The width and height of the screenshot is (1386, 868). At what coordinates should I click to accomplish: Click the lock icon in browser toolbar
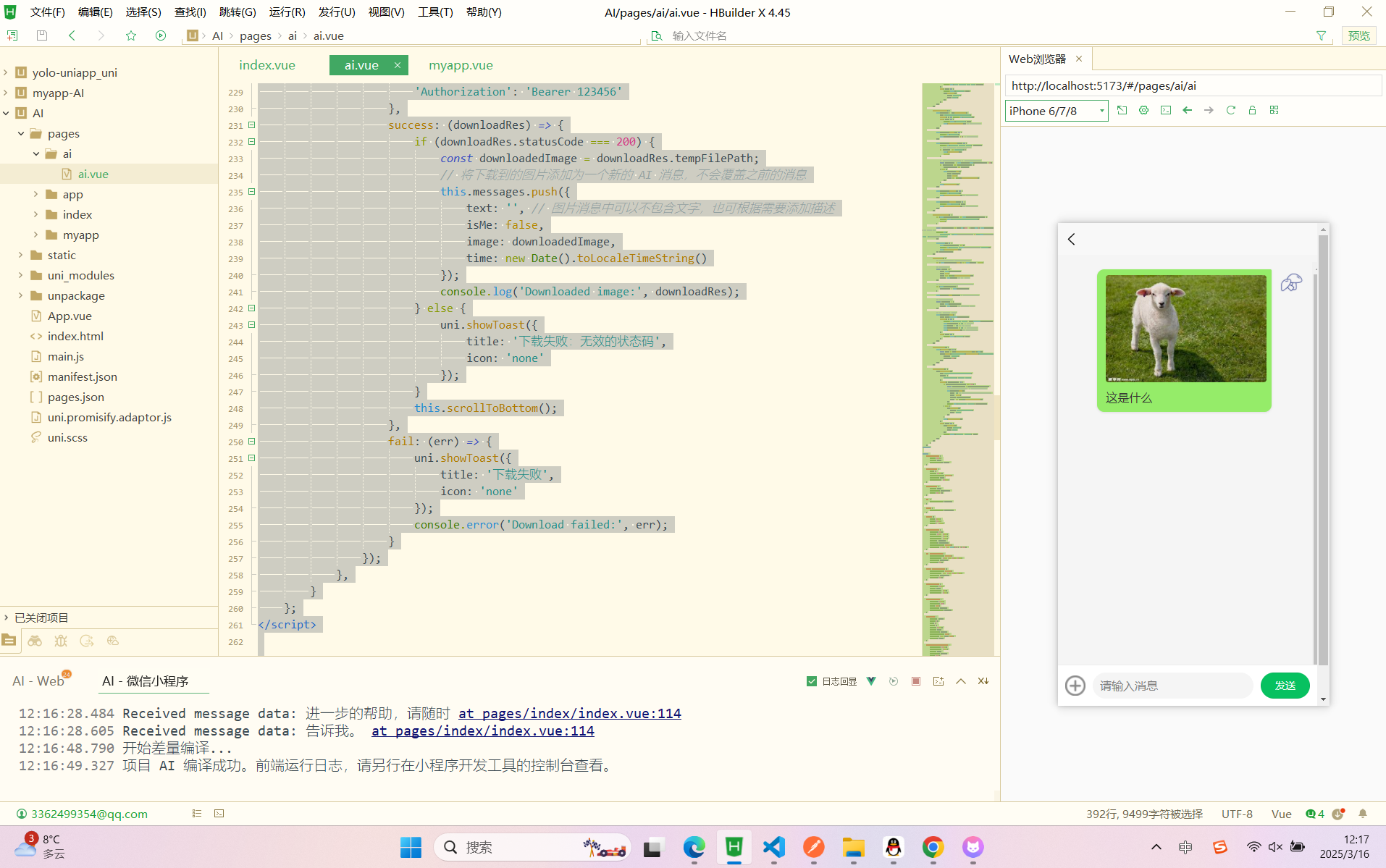coord(1252,110)
